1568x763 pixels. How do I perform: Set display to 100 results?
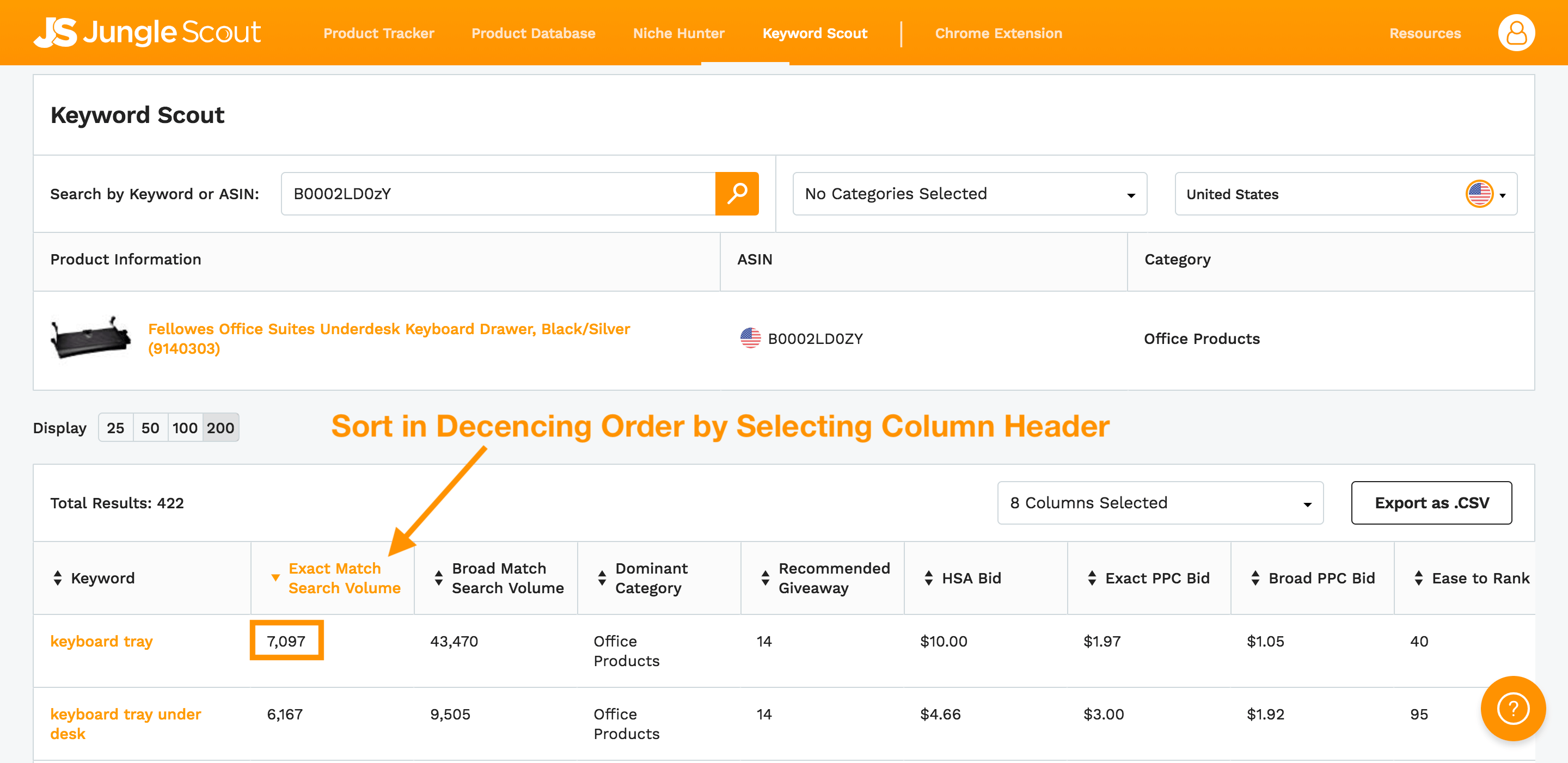pyautogui.click(x=185, y=428)
